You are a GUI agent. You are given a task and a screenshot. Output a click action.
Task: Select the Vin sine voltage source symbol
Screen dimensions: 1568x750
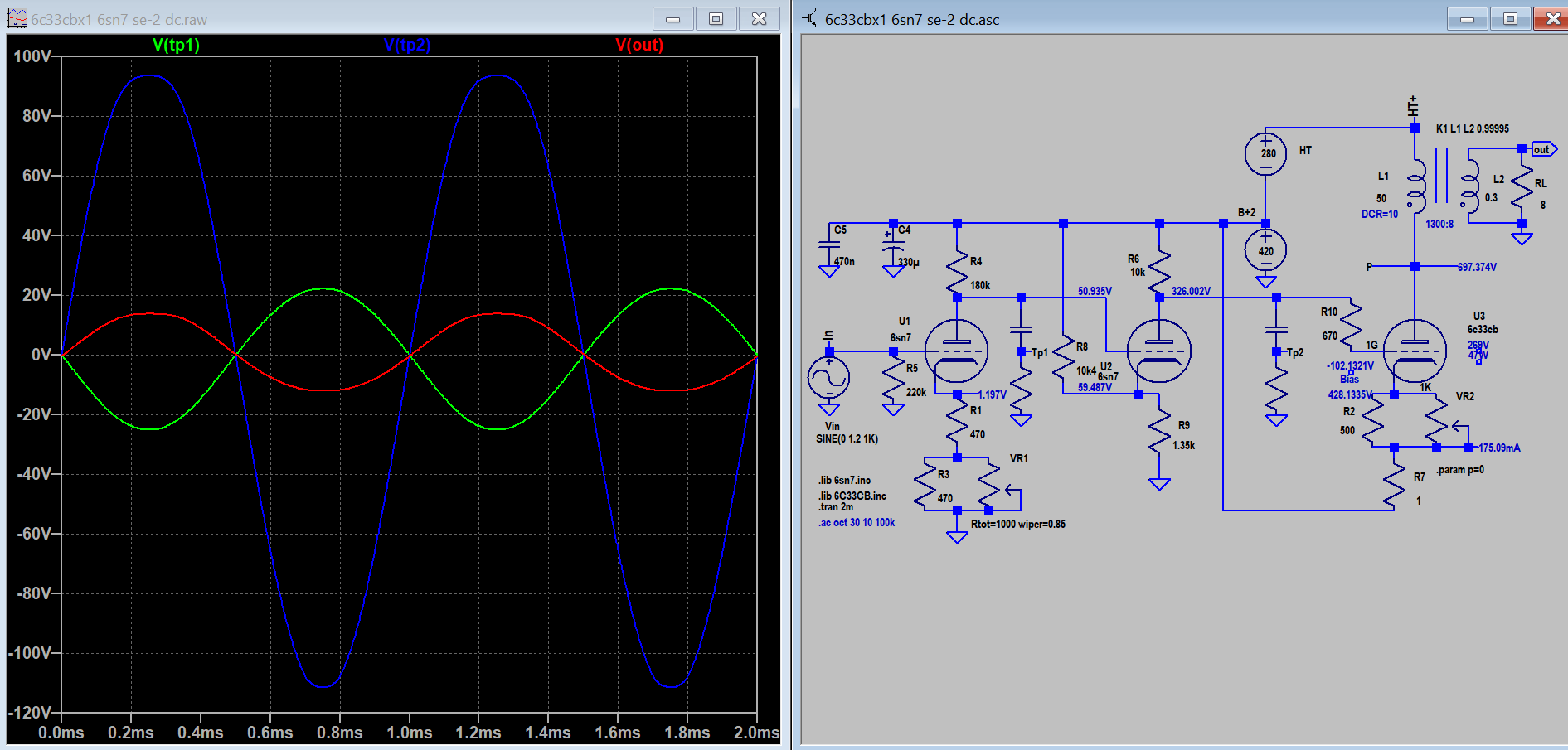tap(828, 378)
